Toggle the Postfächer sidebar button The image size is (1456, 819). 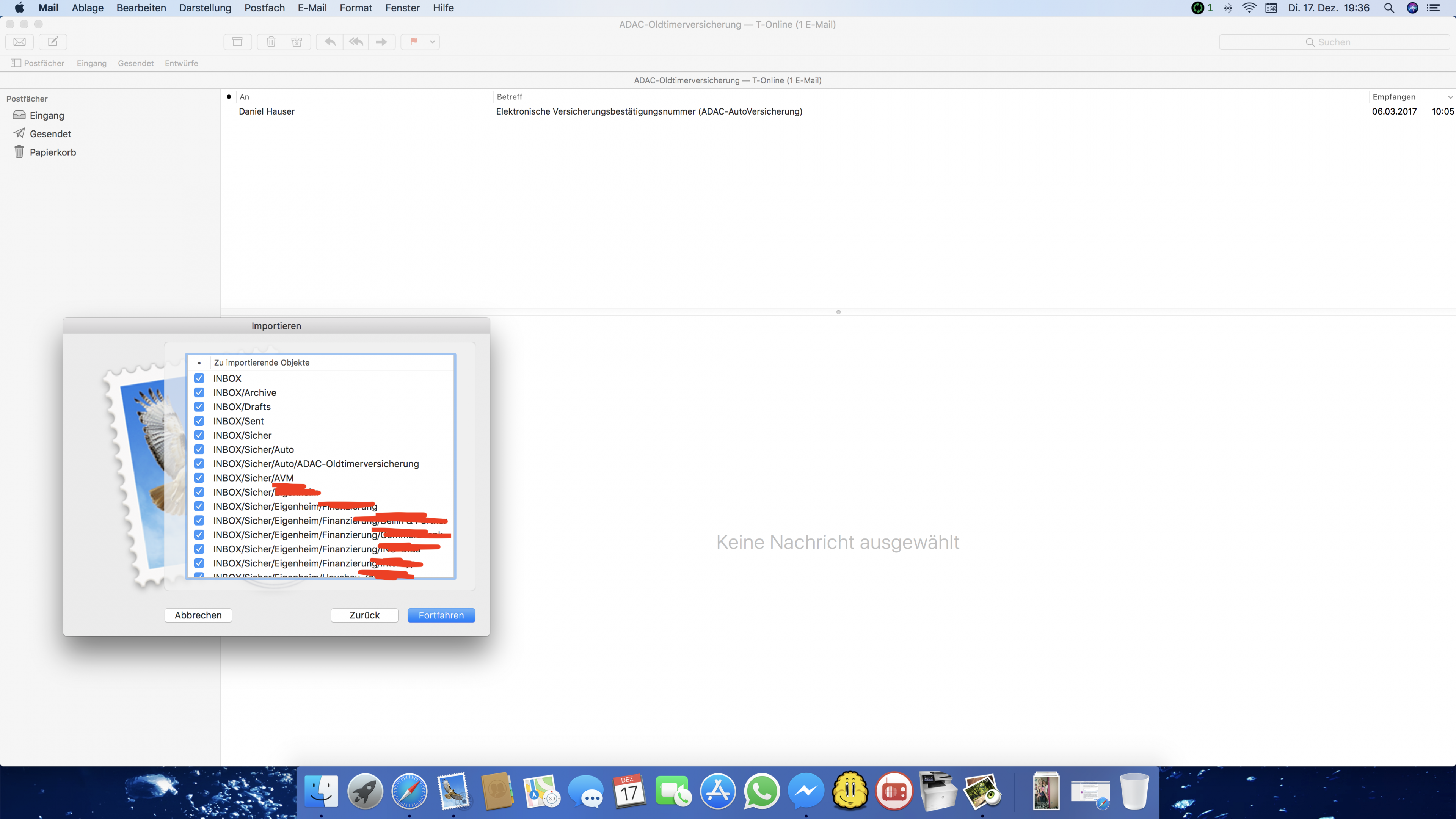pyautogui.click(x=37, y=63)
